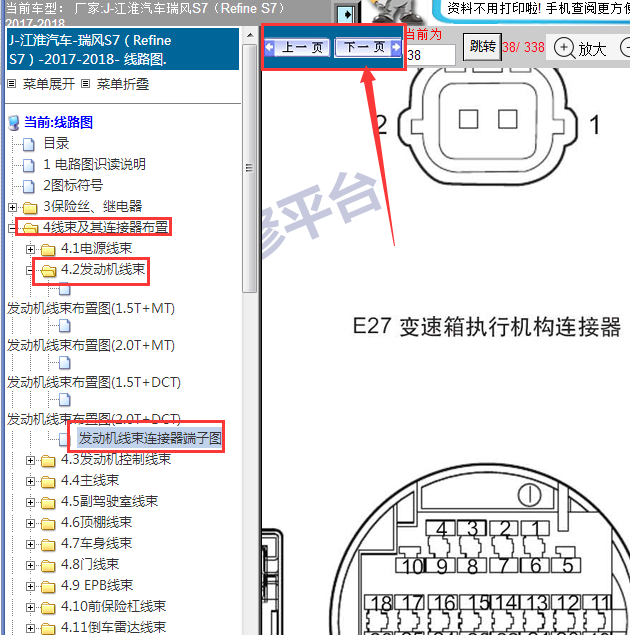Screen dimensions: 630x635
Task: Expand the 4.8门线束 node
Action: [30, 565]
